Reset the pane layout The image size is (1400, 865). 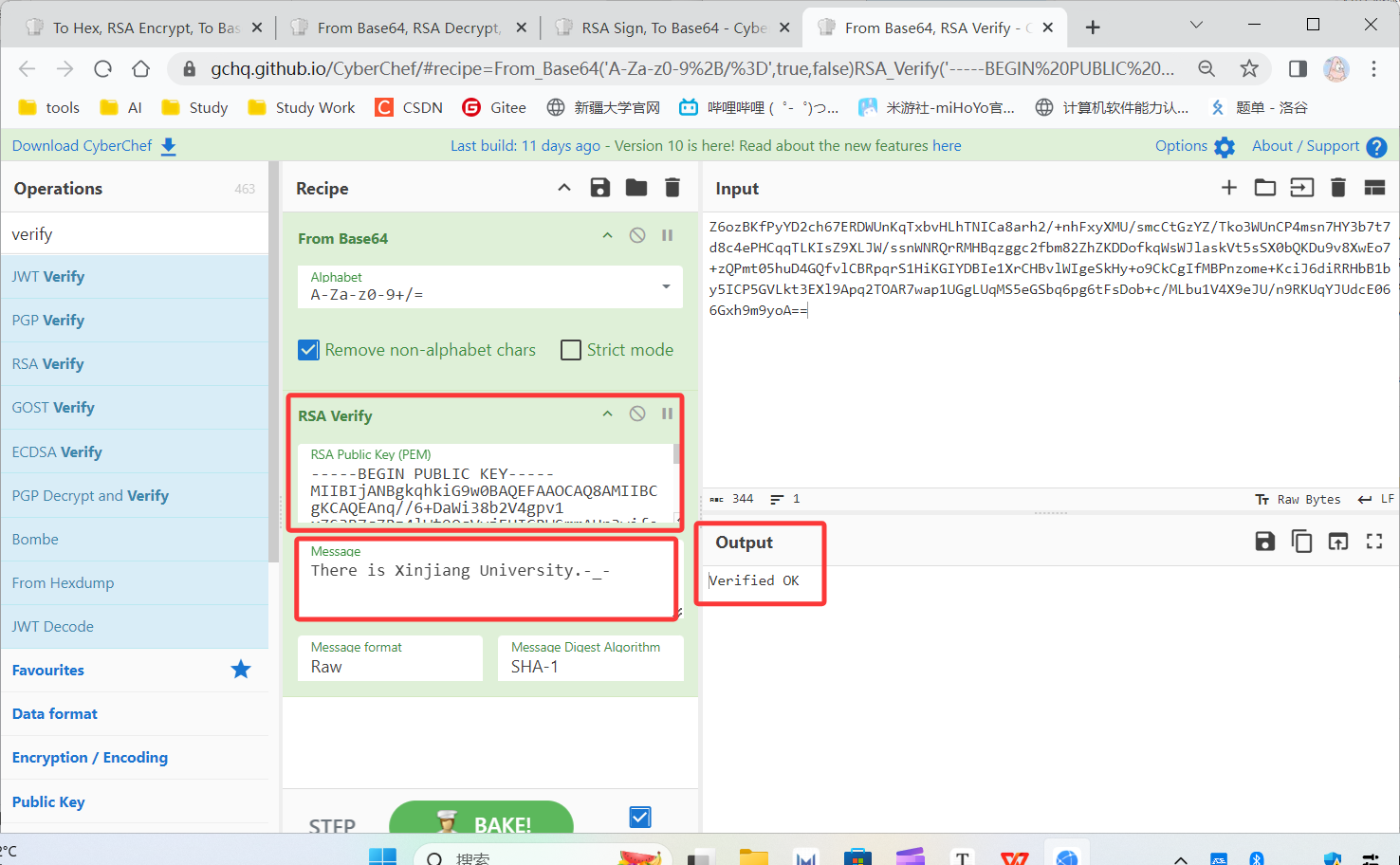pyautogui.click(x=1374, y=188)
